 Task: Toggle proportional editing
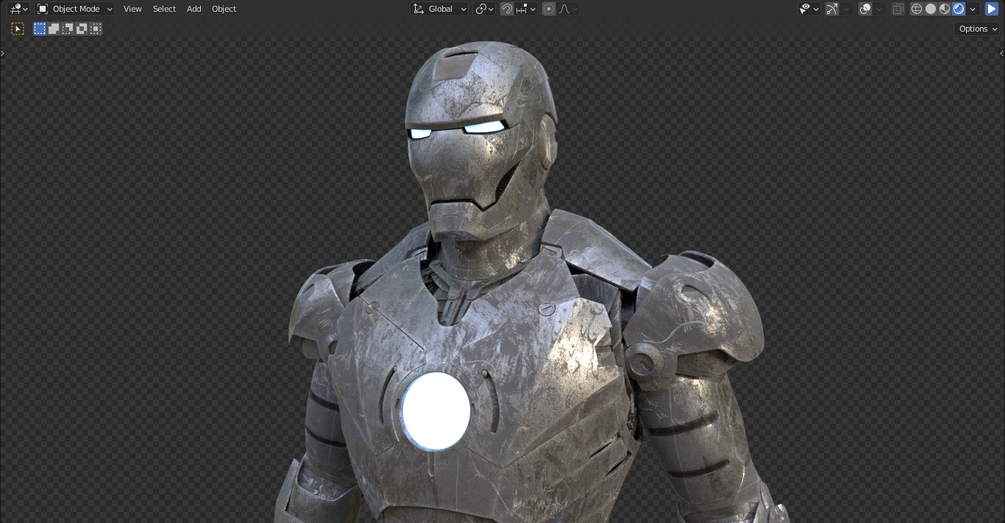(x=549, y=9)
